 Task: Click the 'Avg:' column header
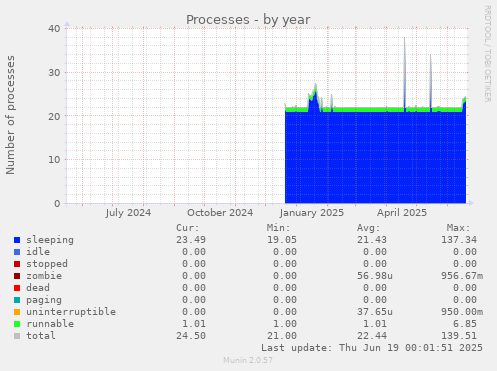(369, 228)
